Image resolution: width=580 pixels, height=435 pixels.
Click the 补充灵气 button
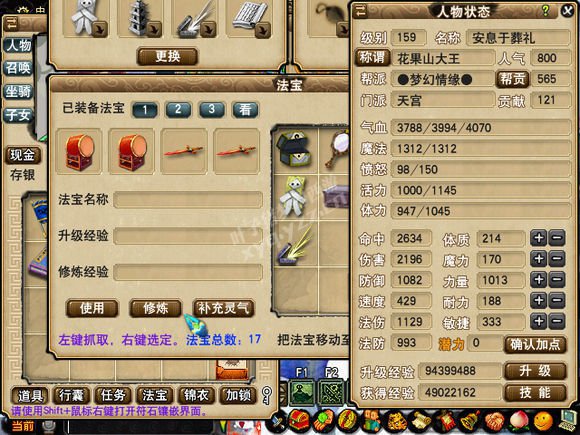coord(224,308)
